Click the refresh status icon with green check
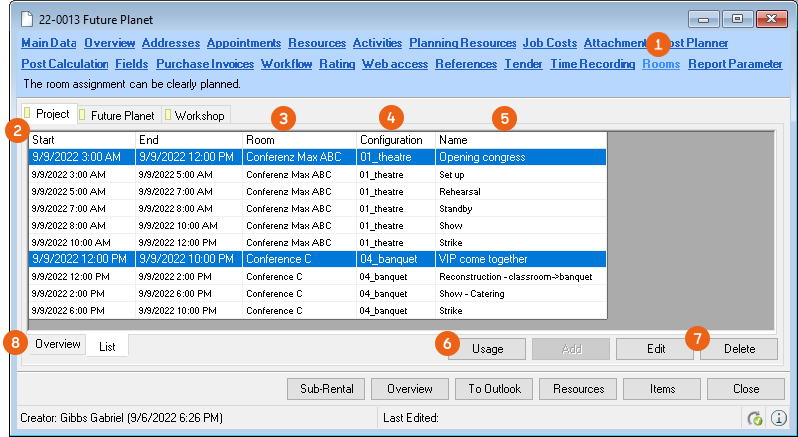Viewport: 798px width, 437px height. pos(756,419)
